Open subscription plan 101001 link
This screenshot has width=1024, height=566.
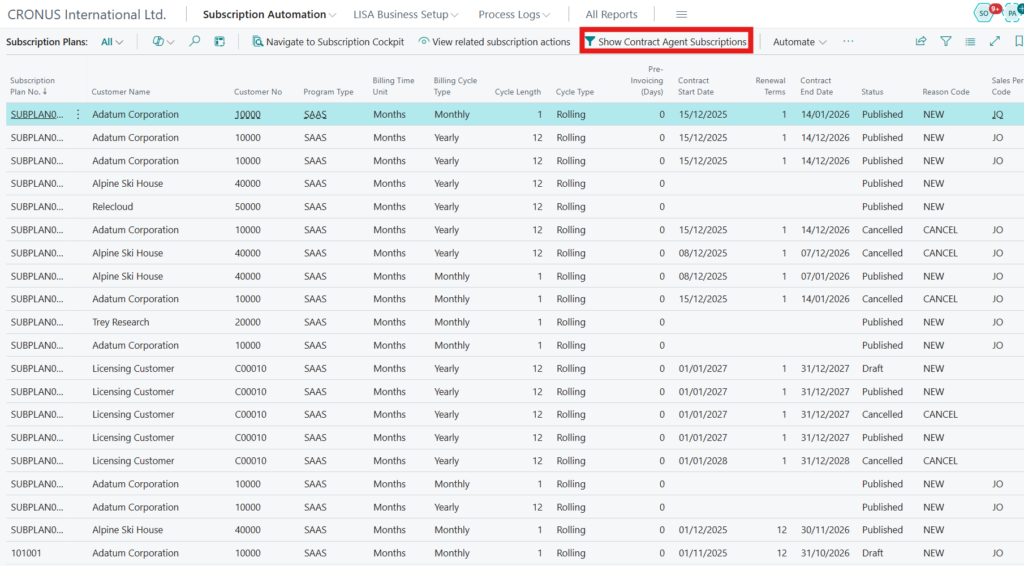tap(25, 553)
